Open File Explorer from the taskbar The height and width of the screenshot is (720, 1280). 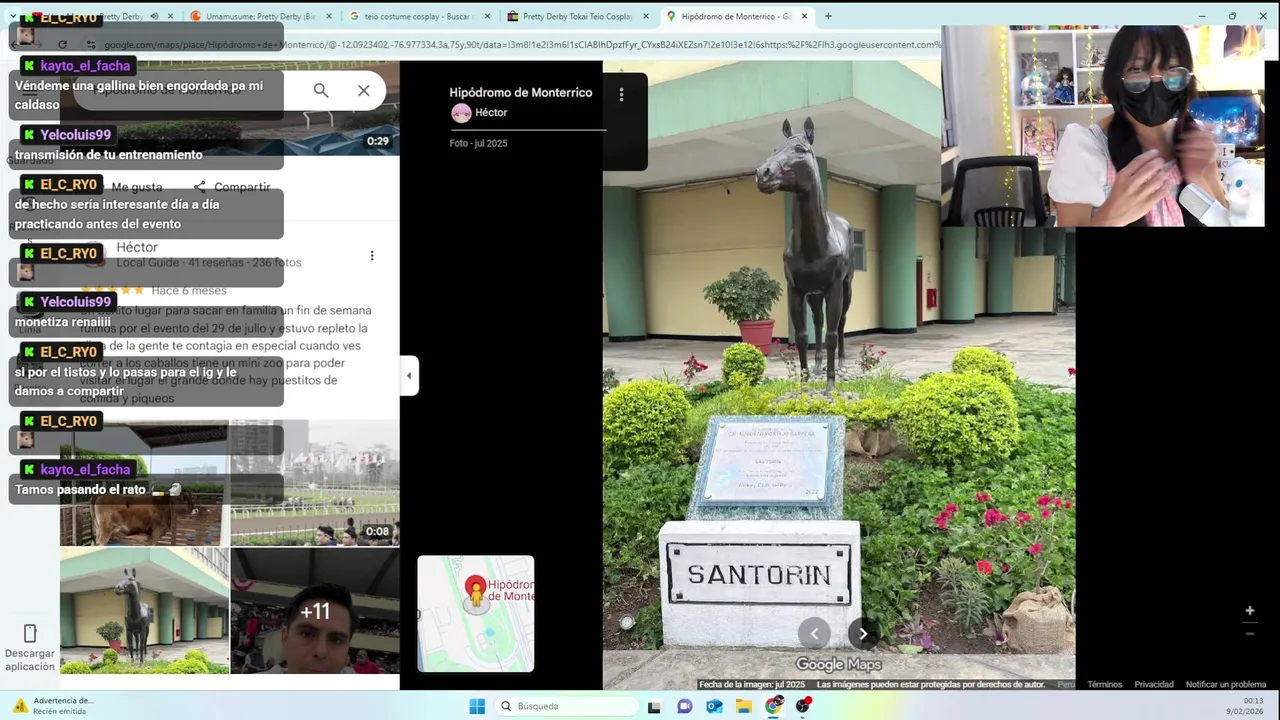744,706
